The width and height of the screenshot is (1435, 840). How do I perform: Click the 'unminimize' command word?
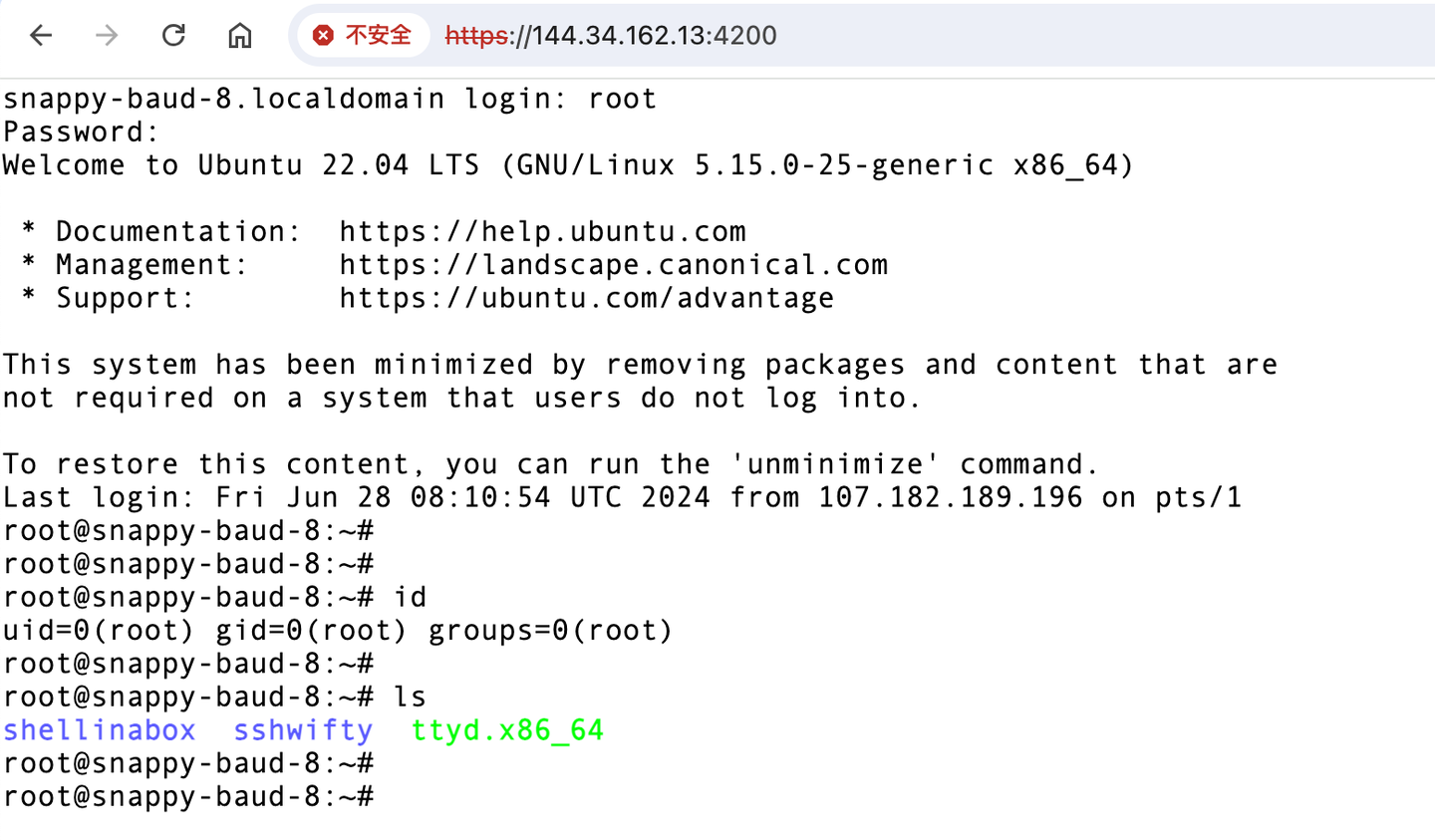tap(834, 464)
